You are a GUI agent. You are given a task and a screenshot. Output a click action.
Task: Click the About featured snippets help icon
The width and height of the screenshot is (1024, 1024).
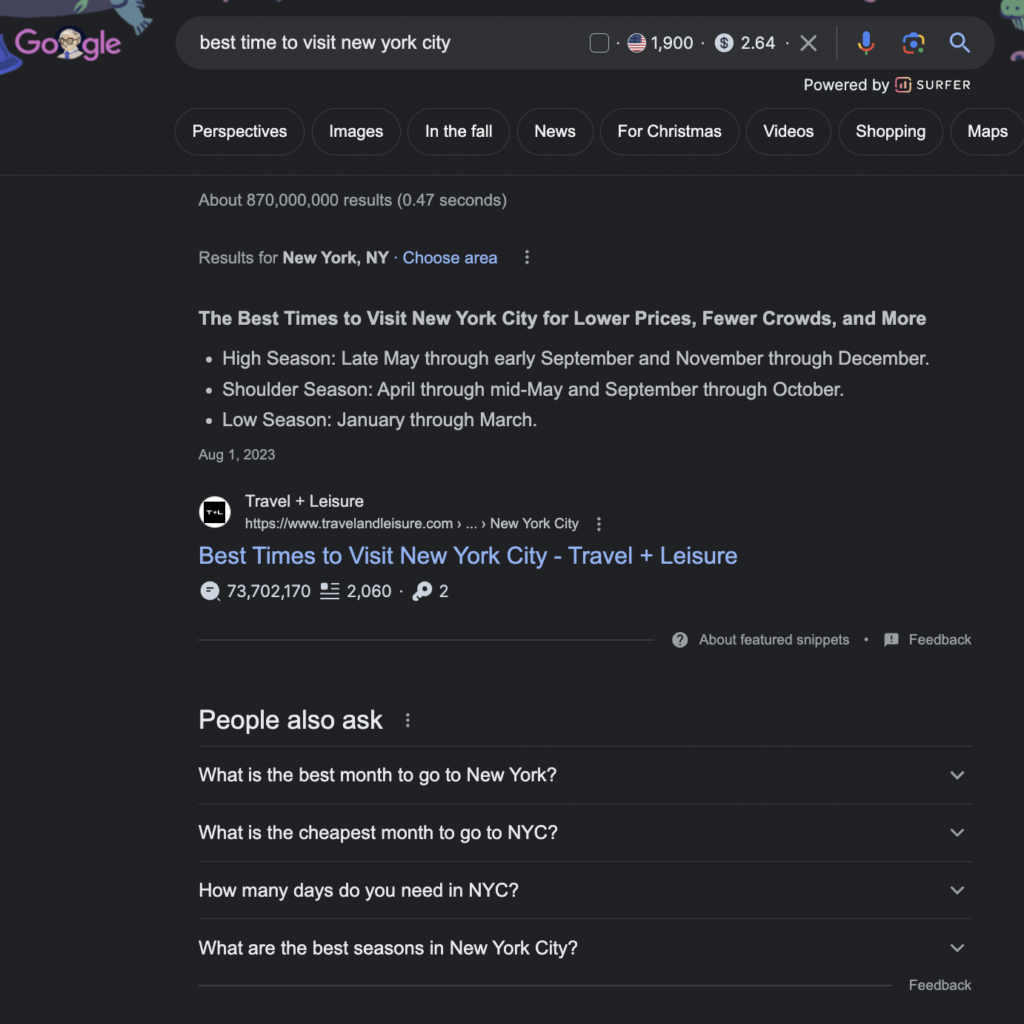click(680, 640)
